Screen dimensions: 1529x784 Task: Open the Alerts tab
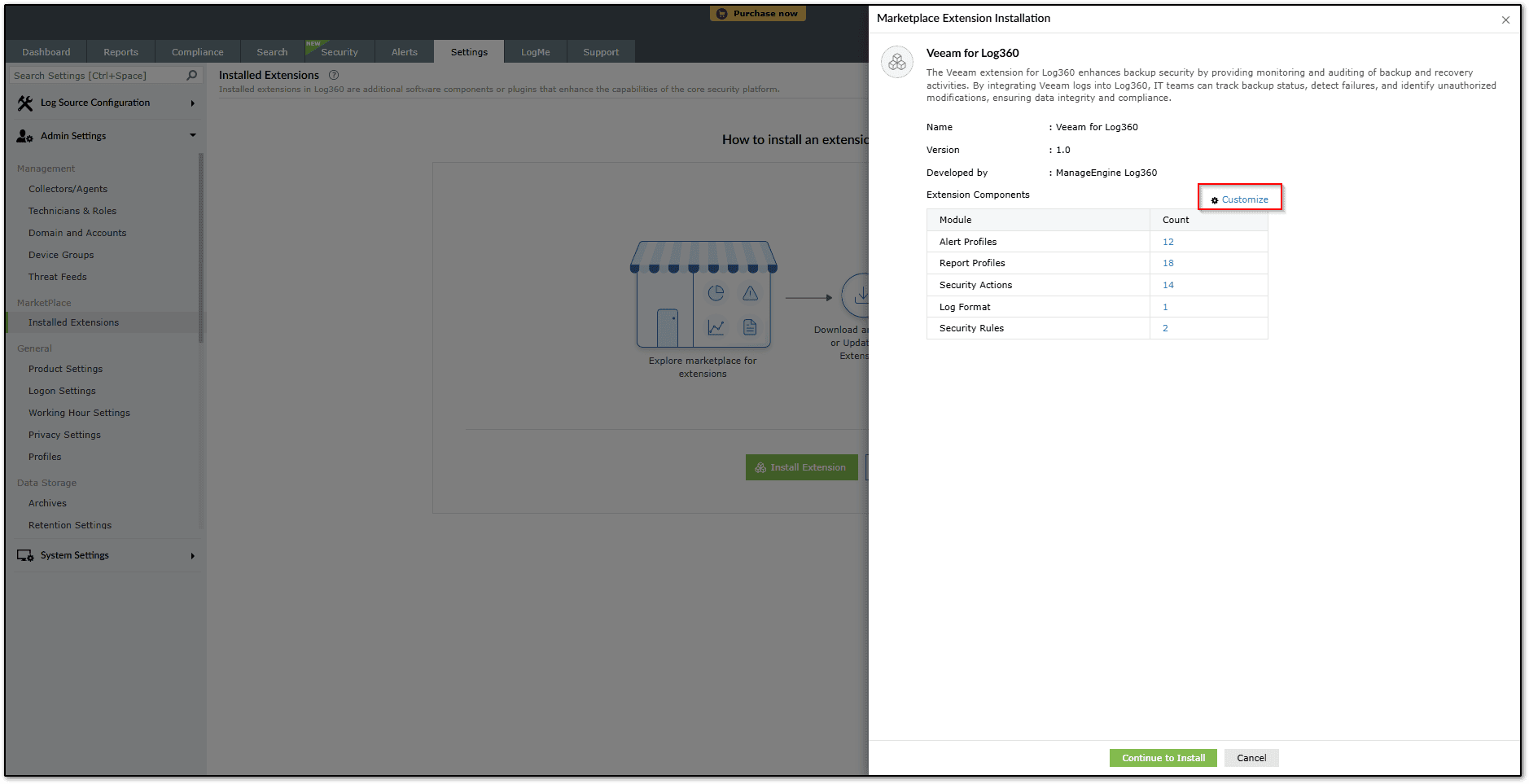point(405,52)
